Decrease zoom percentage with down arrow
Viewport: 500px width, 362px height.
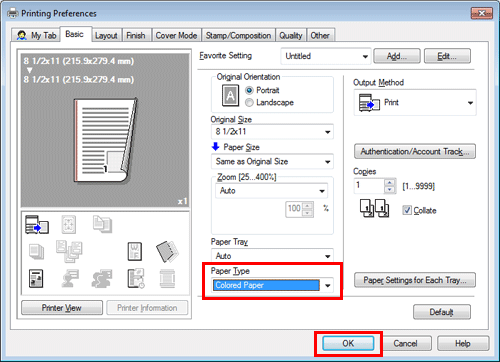(x=308, y=213)
